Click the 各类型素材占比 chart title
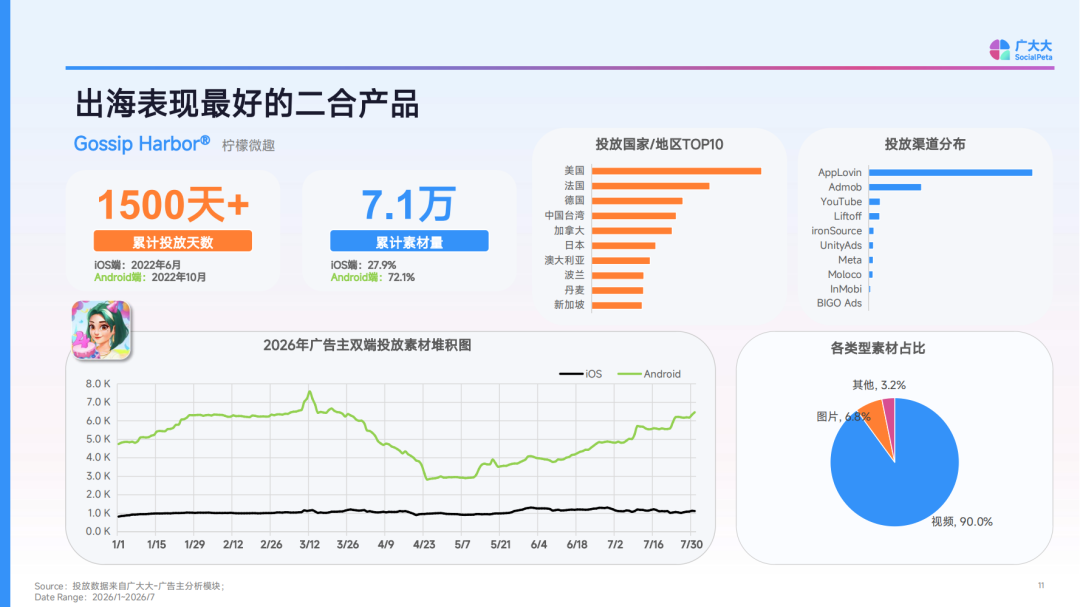 878,348
